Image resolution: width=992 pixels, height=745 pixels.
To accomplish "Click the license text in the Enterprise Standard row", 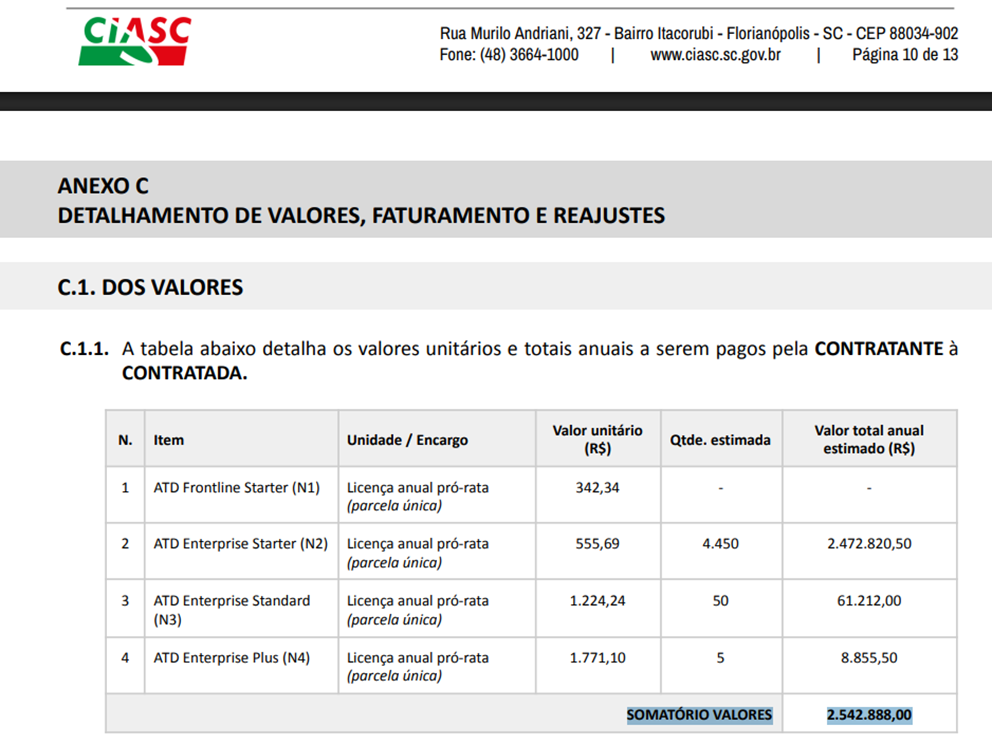I will pyautogui.click(x=418, y=610).
